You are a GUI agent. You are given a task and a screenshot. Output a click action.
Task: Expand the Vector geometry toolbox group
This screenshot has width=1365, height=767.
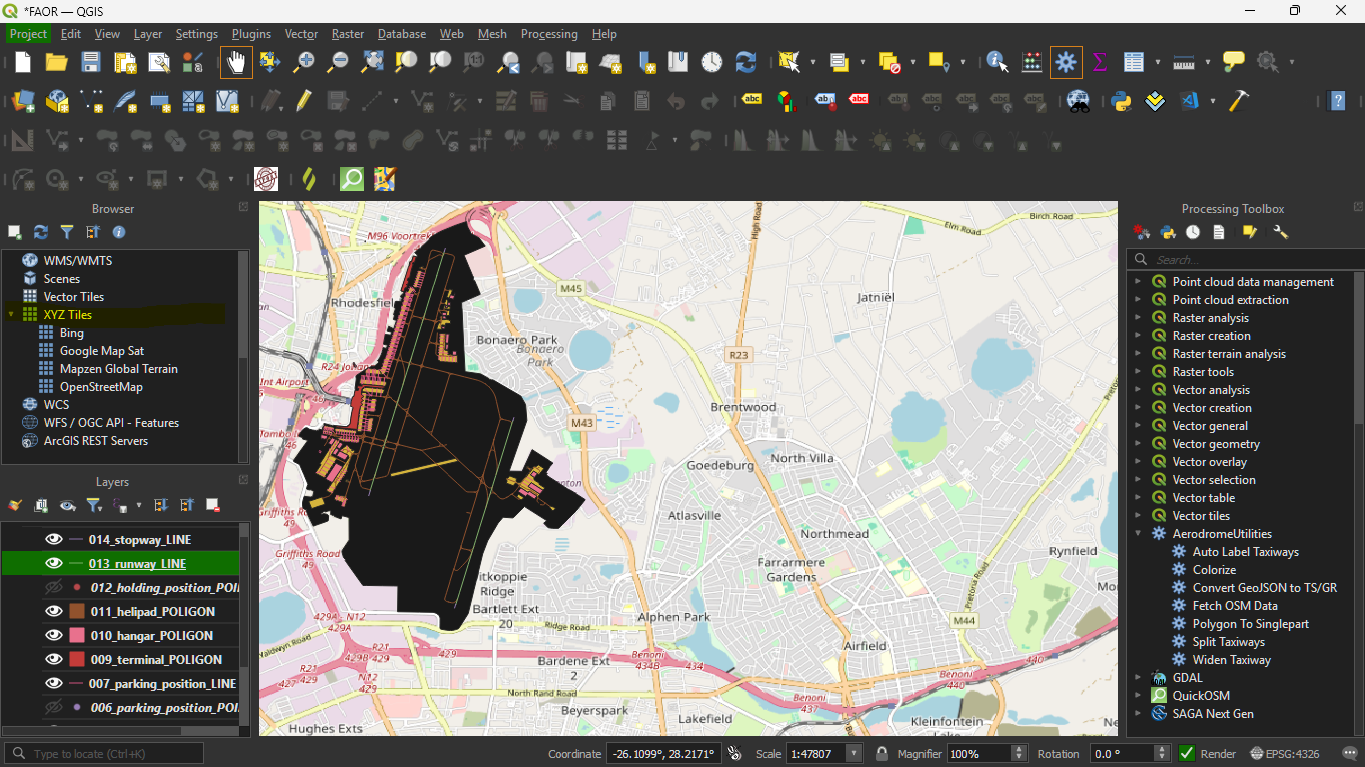click(1138, 444)
